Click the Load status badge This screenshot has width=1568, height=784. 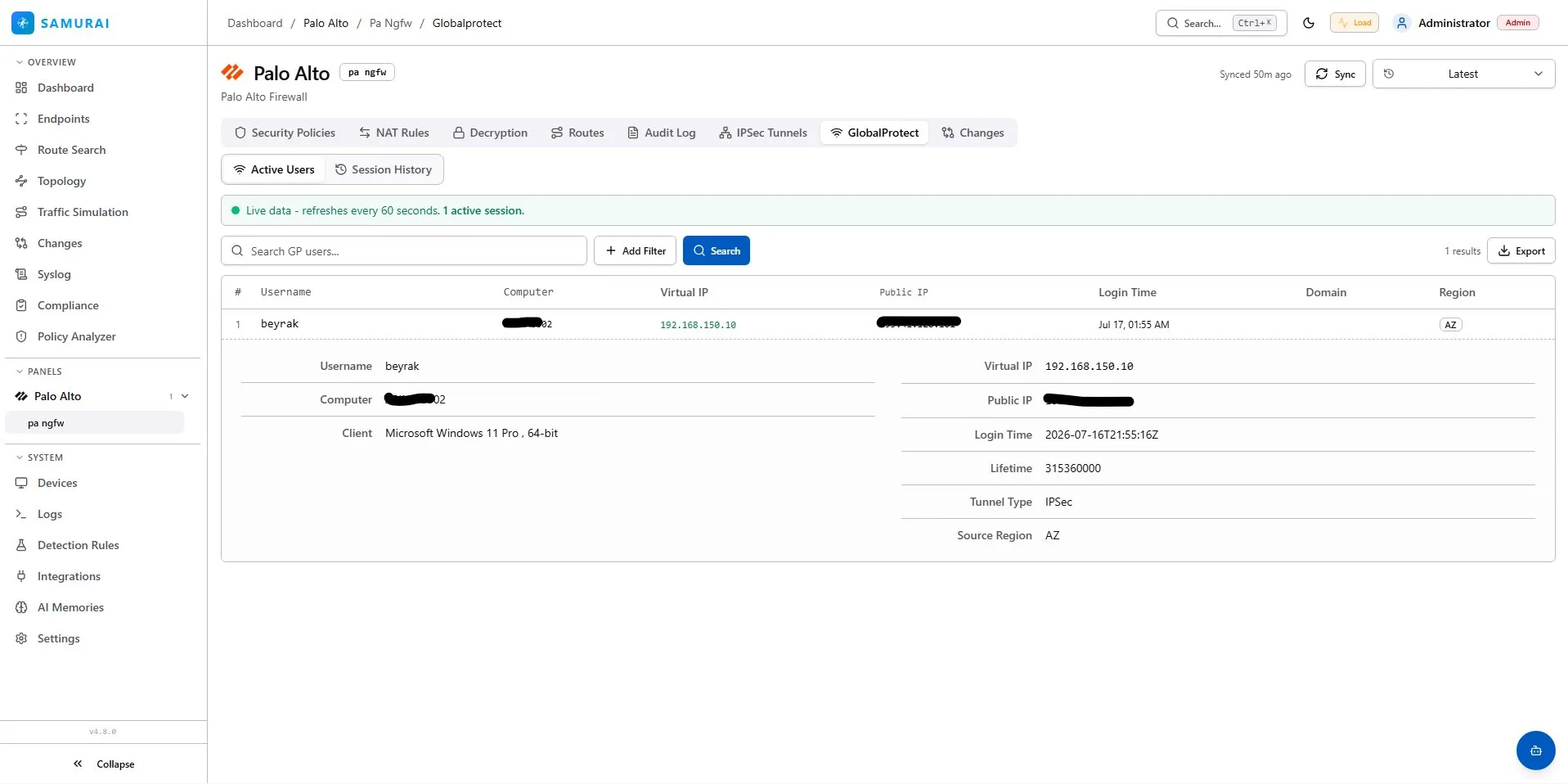pos(1355,23)
